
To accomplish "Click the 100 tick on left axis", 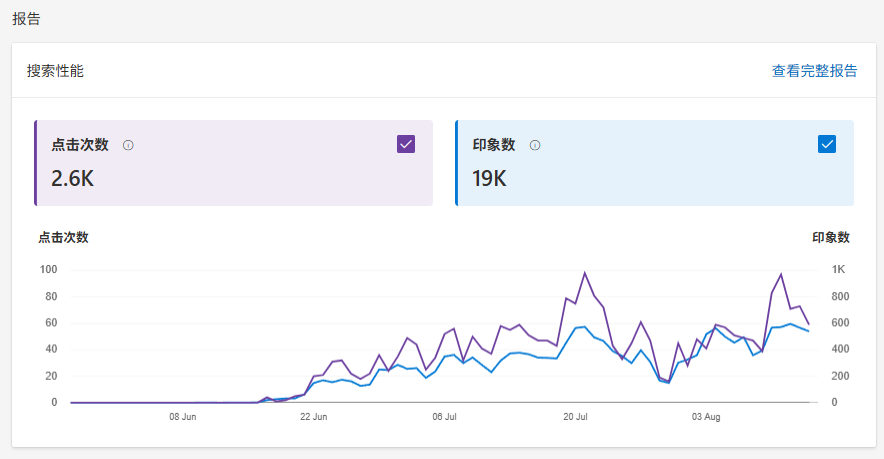I will [48, 270].
